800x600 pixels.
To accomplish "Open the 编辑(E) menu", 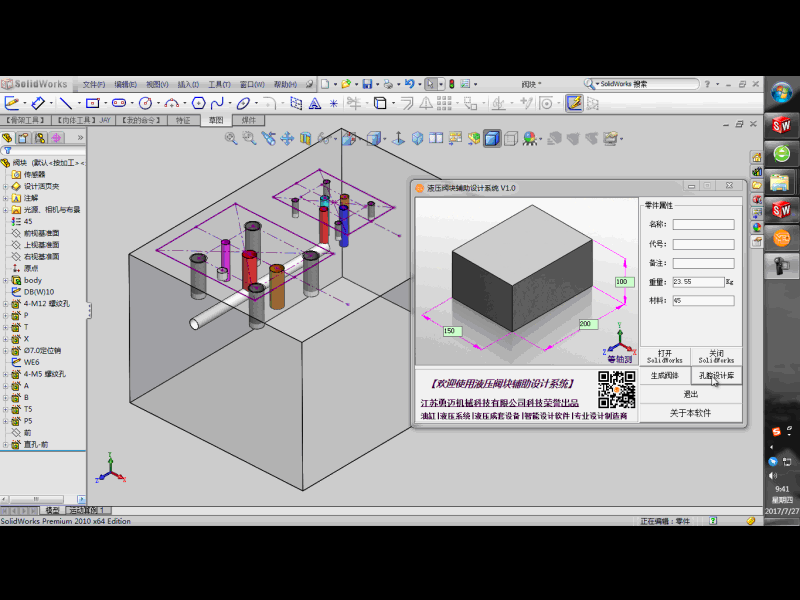I will click(x=126, y=84).
